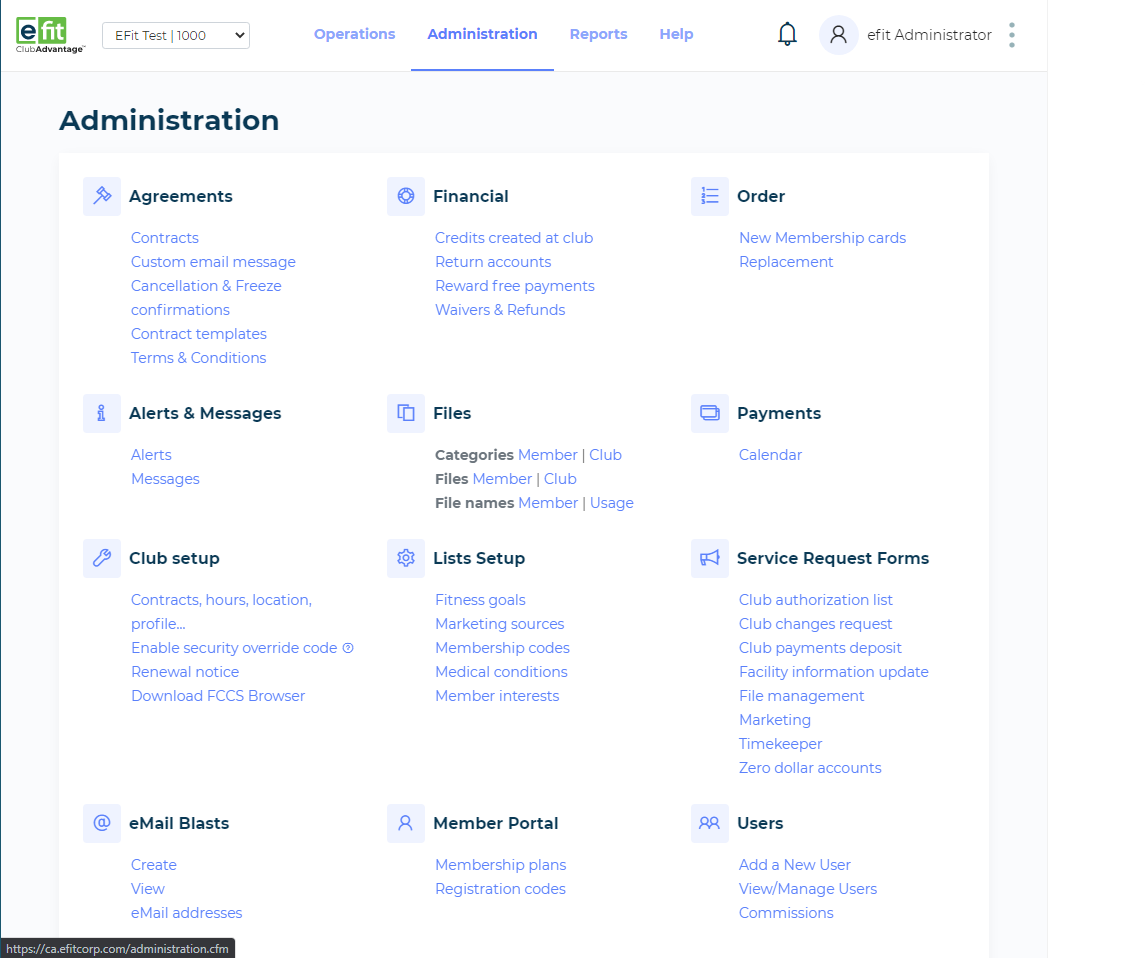The width and height of the screenshot is (1146, 958).
Task: Click the user avatar icon
Action: tap(838, 35)
